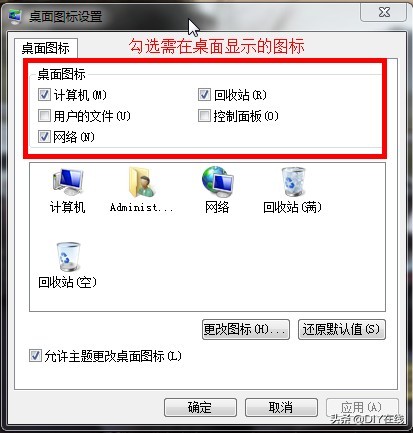Viewport: 413px width, 433px height.
Task: Close the 桌面图标设置 dialog window
Action: (x=384, y=13)
